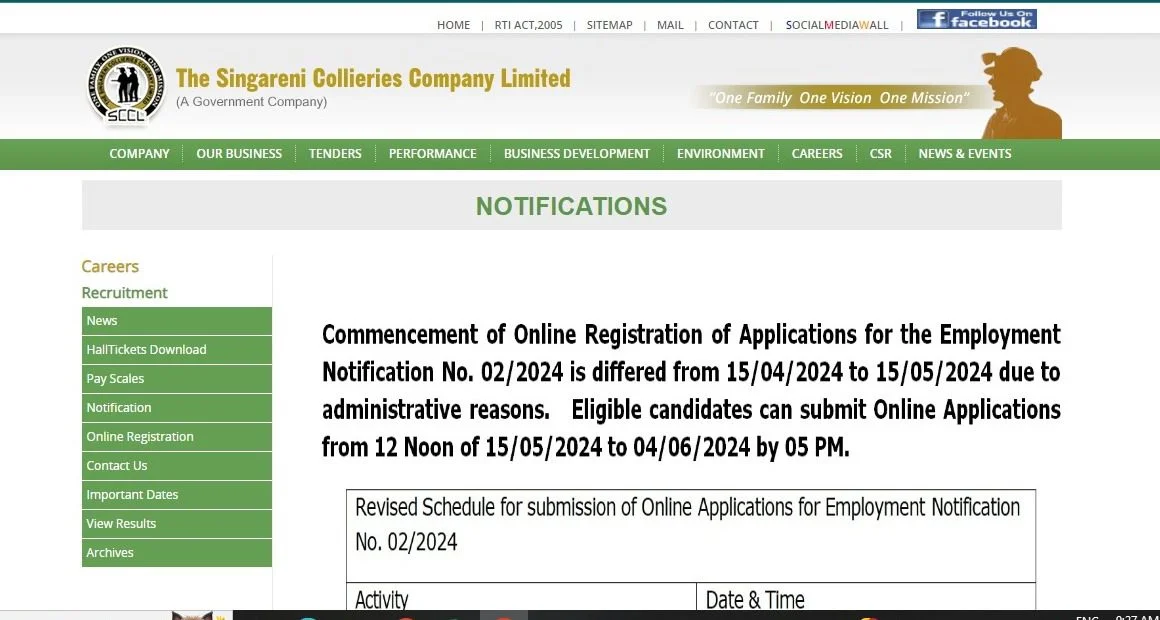Select News in the Recruitment sidebar
The height and width of the screenshot is (620, 1160).
[177, 321]
